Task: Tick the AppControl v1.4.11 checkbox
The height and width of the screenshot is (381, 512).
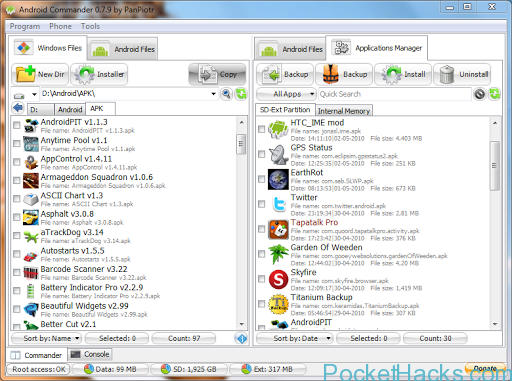Action: pyautogui.click(x=16, y=162)
